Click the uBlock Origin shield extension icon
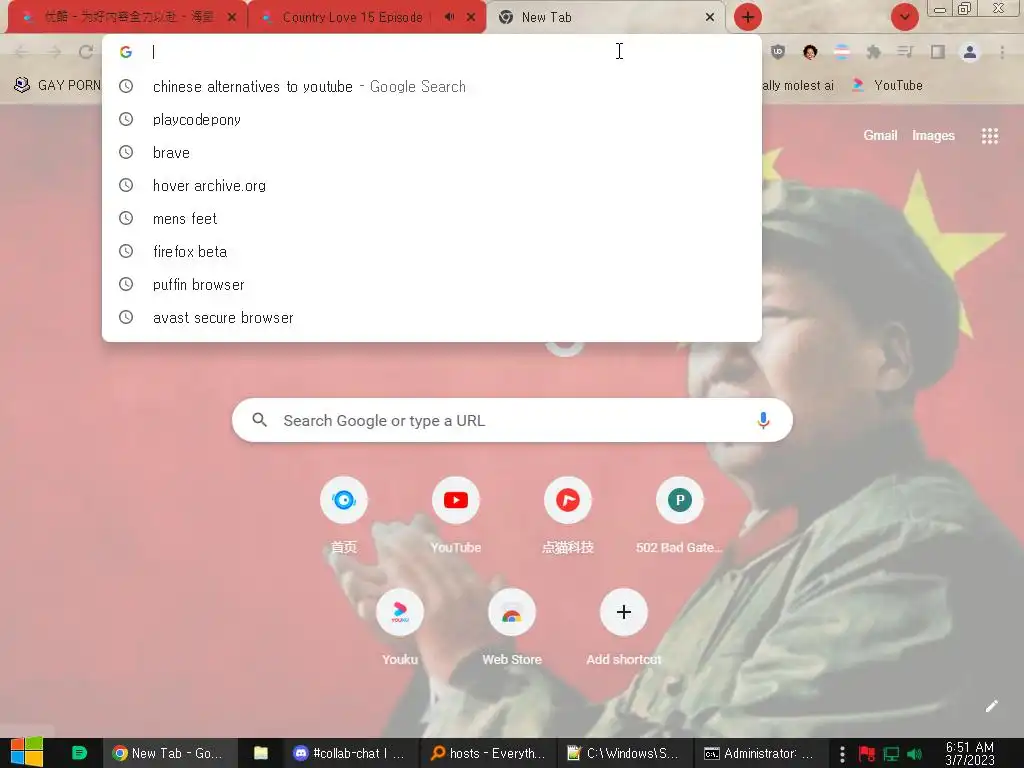1024x768 pixels. (778, 52)
